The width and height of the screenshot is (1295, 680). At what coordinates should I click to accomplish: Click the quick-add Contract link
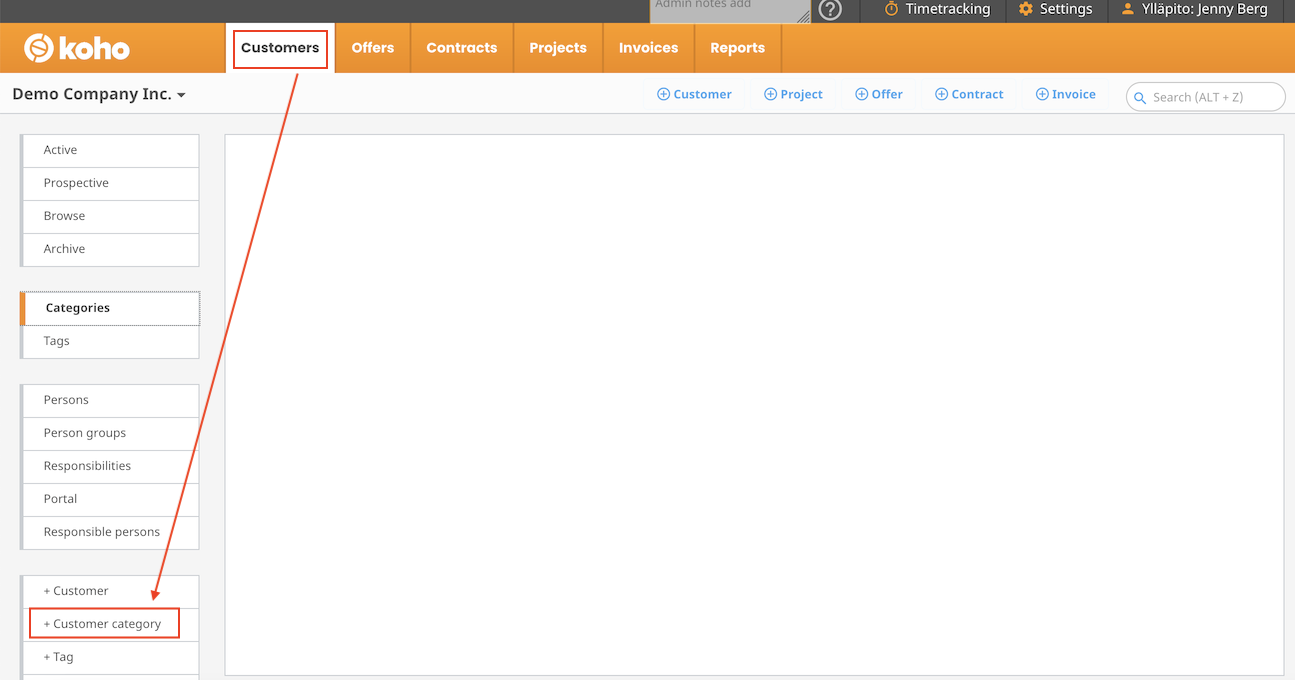tap(969, 94)
